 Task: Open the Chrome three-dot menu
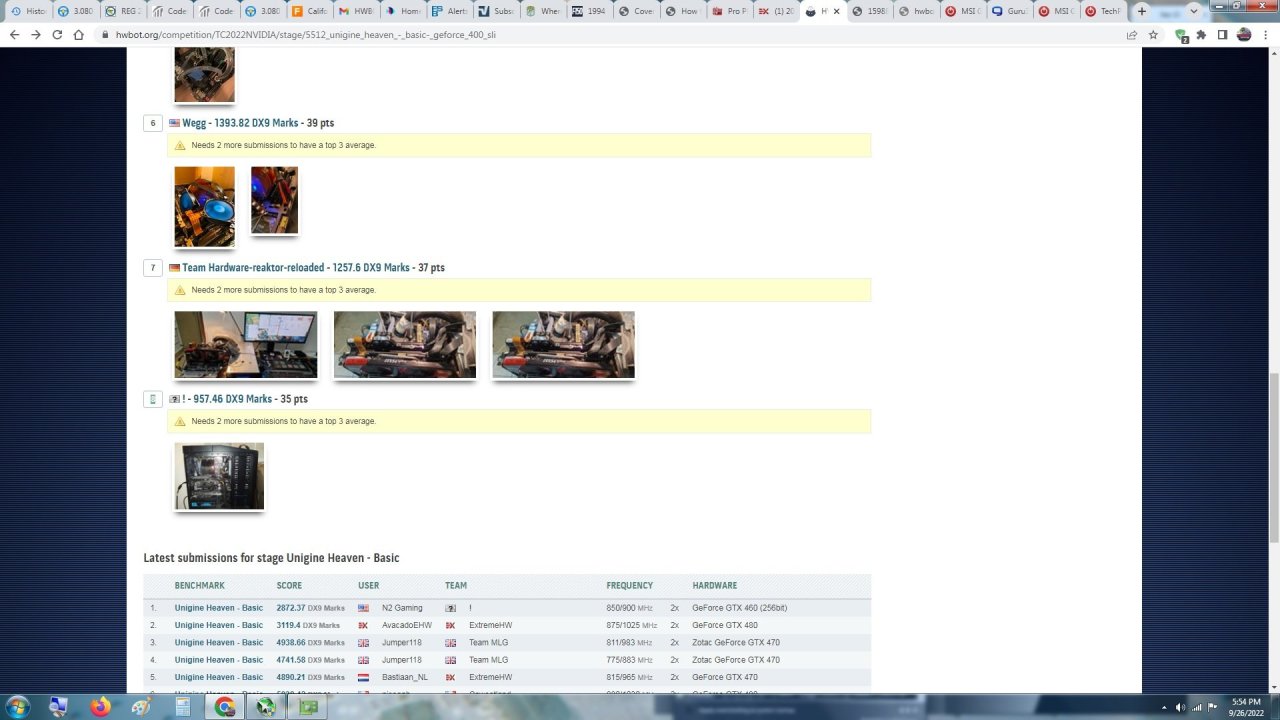[x=1265, y=34]
